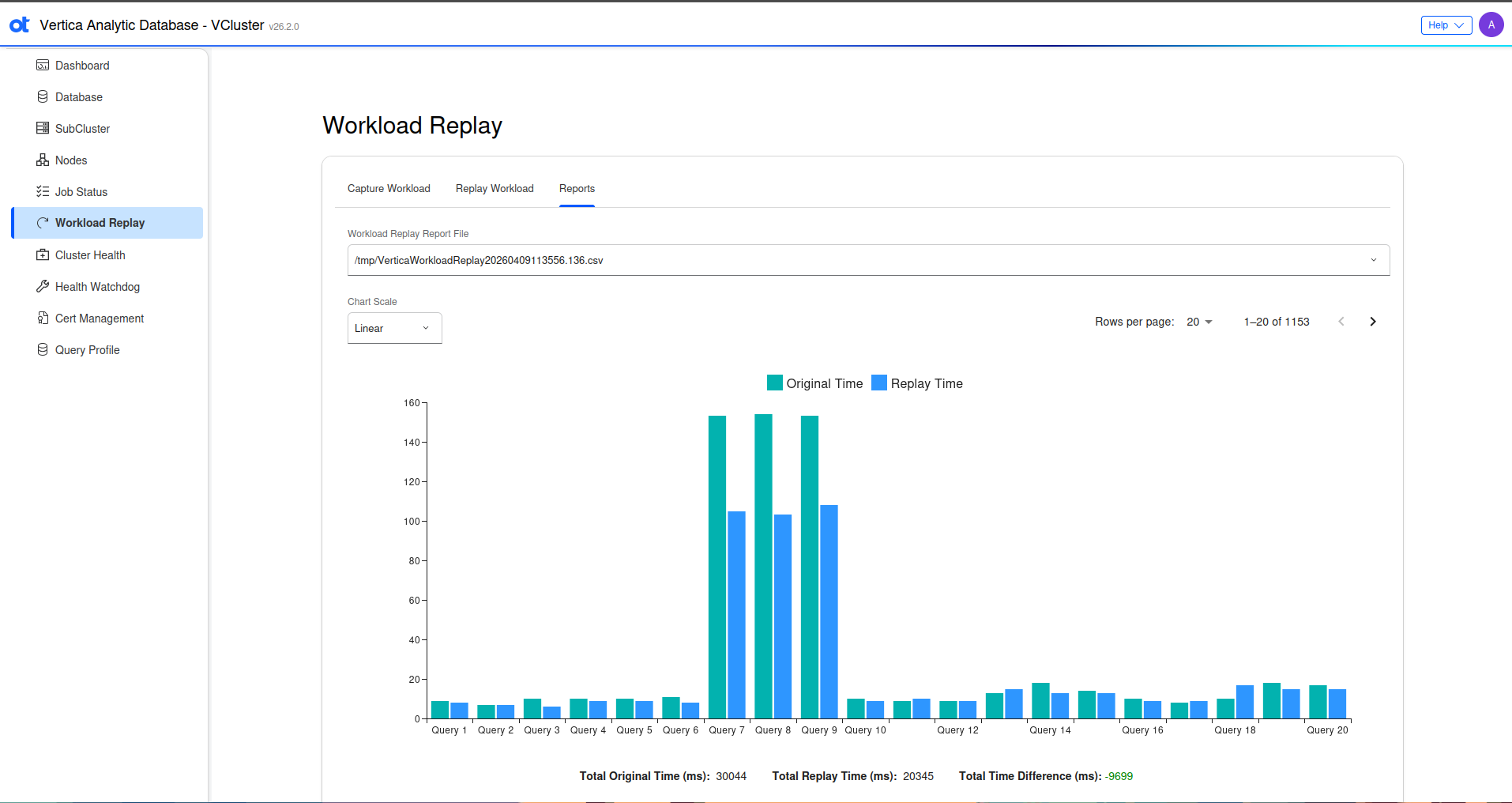Switch to the Capture Workload tab
1512x803 pixels.
389,189
